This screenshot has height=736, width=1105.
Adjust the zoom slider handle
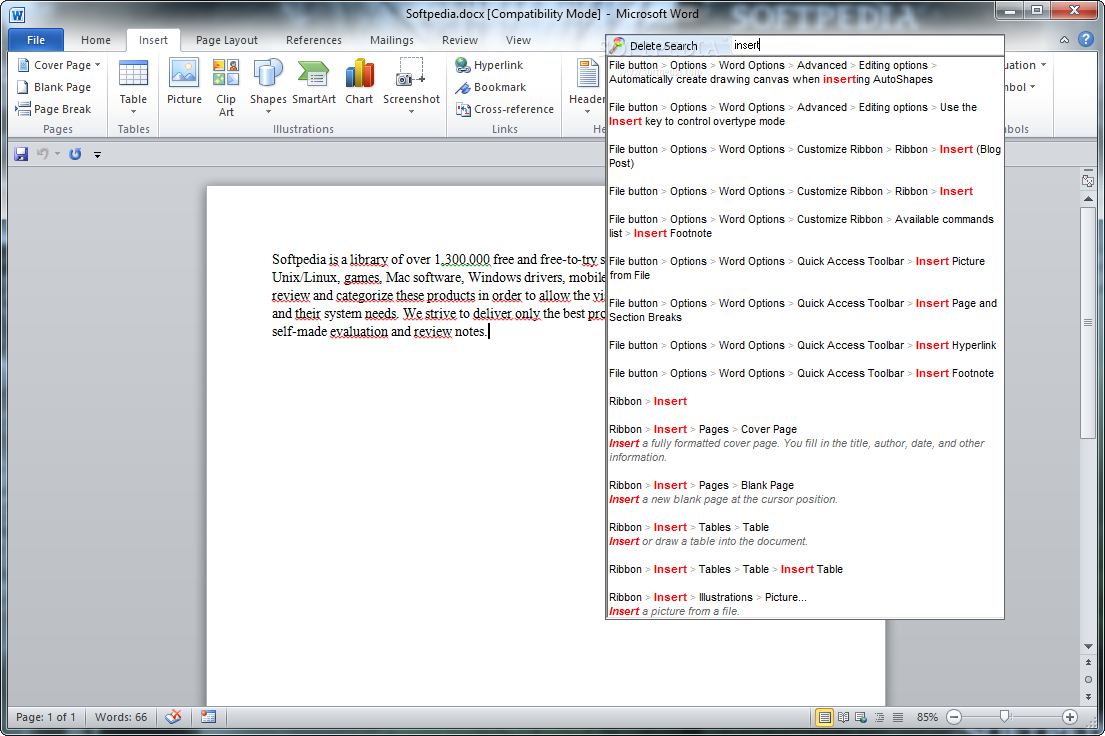point(1005,717)
